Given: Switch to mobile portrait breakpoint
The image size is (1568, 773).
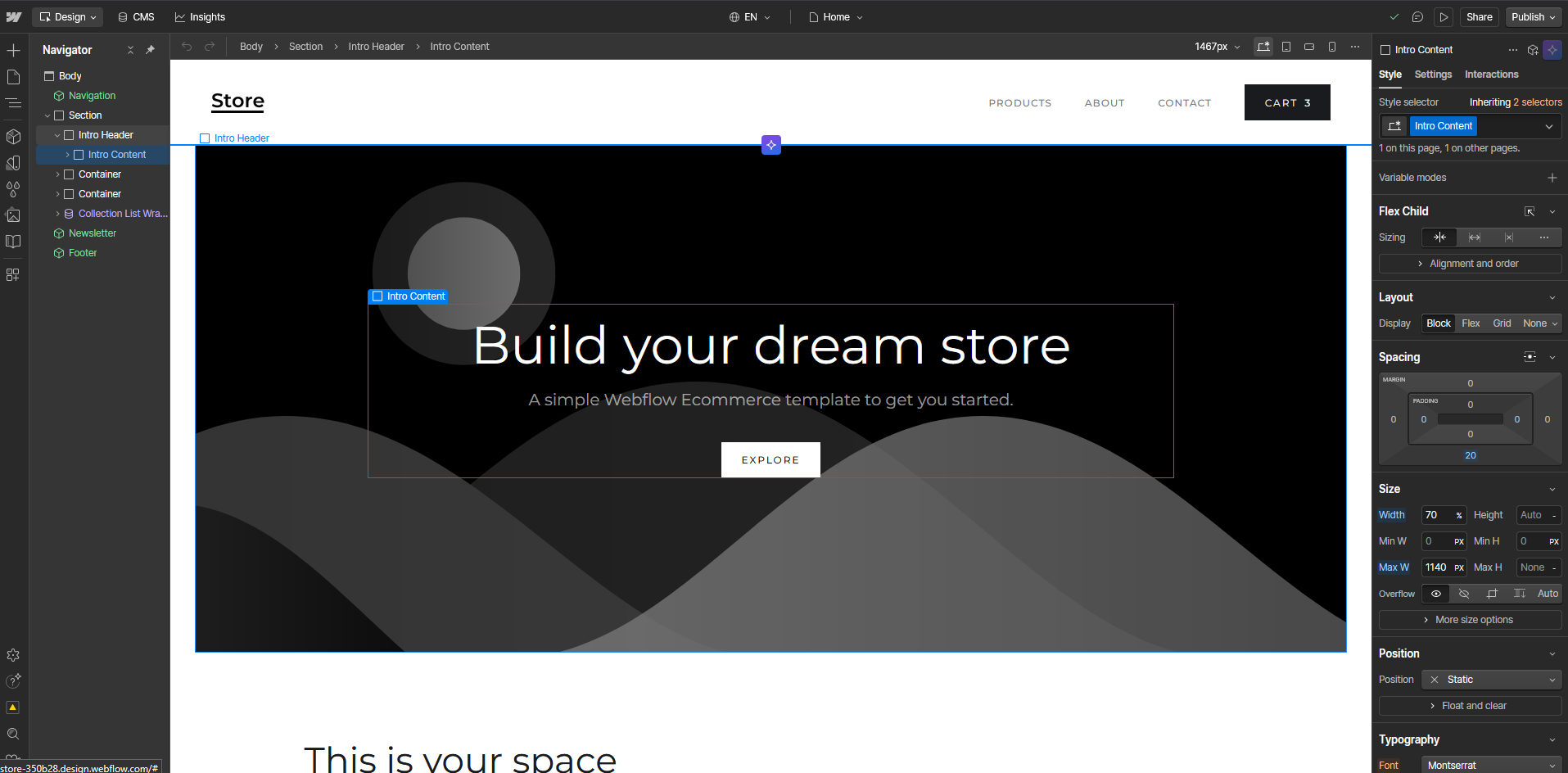Looking at the screenshot, I should pyautogui.click(x=1332, y=47).
